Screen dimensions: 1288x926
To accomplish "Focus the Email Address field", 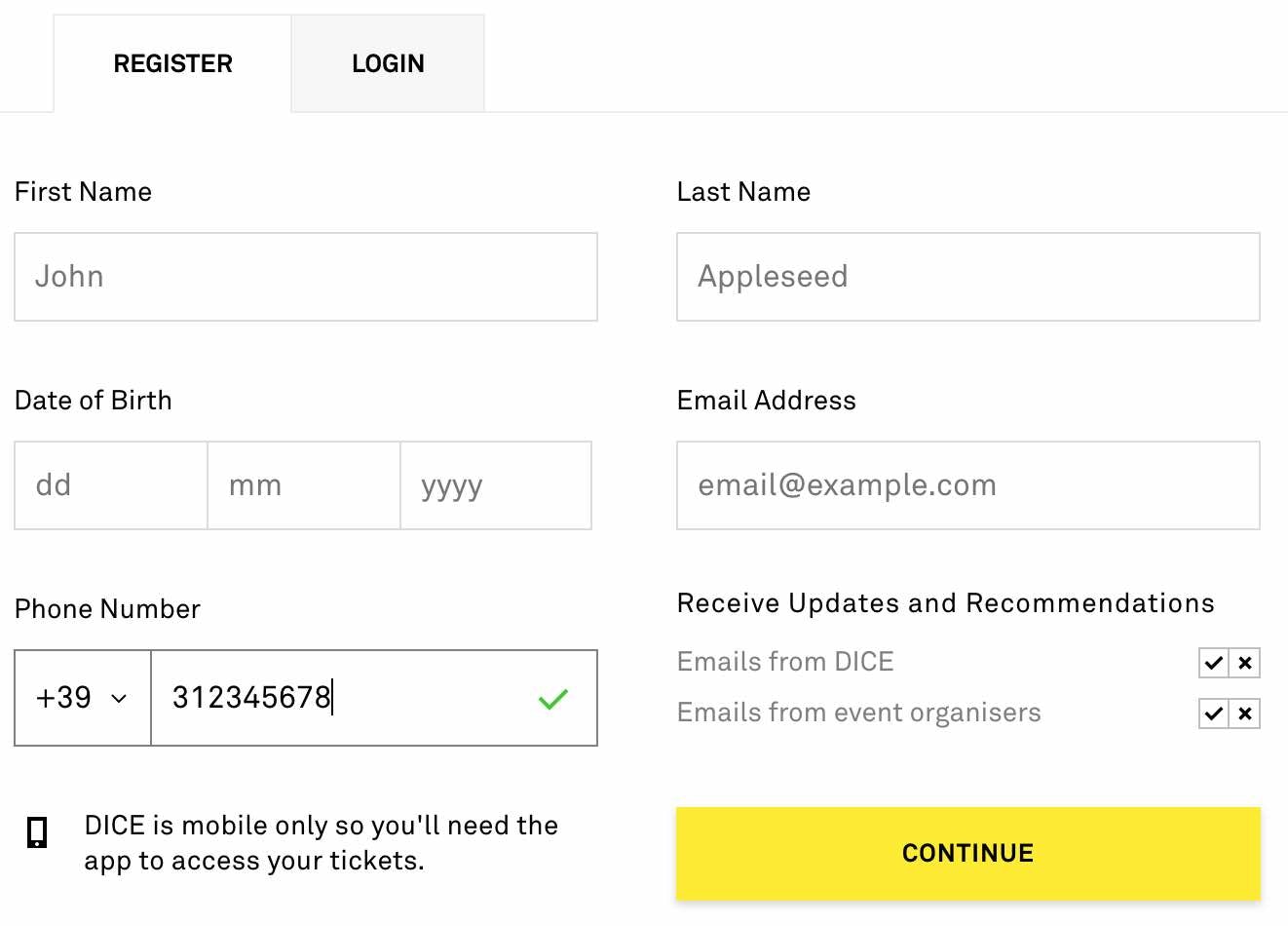I will (967, 485).
